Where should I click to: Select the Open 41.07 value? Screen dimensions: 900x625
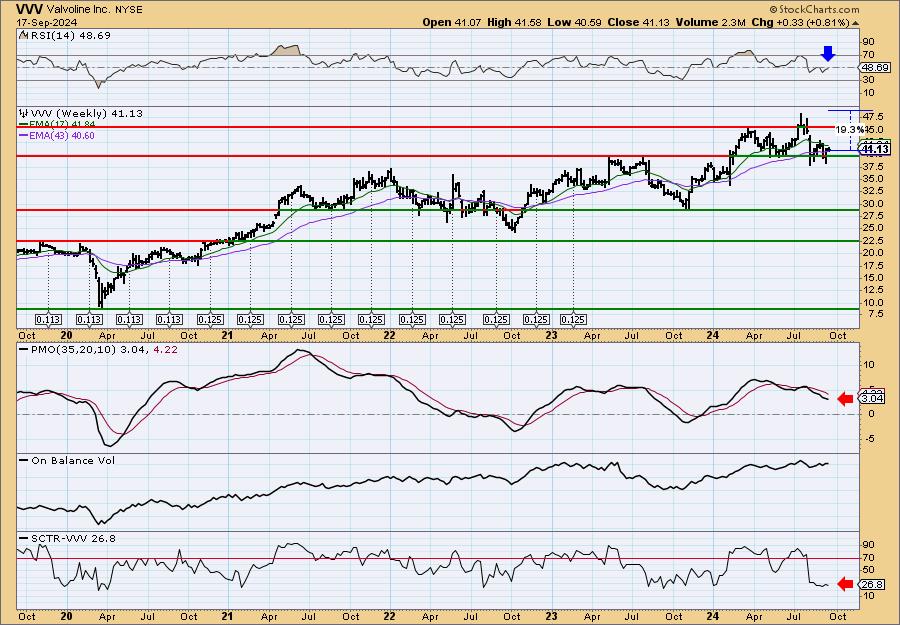click(452, 22)
